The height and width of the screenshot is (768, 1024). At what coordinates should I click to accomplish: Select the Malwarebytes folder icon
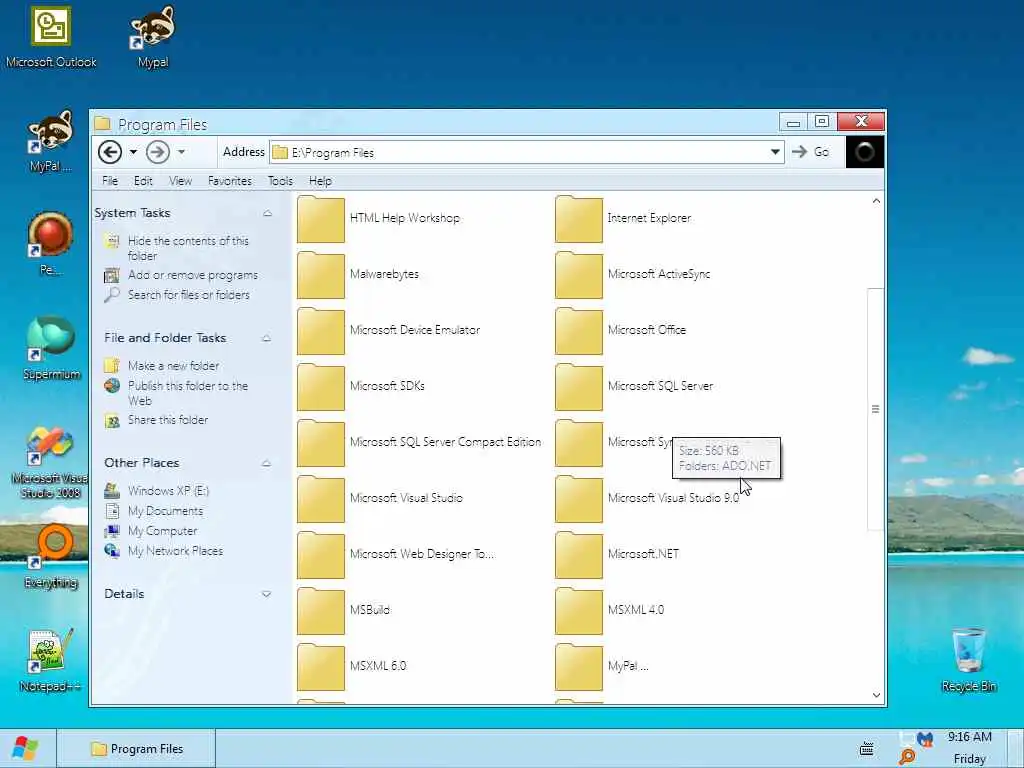coord(321,275)
